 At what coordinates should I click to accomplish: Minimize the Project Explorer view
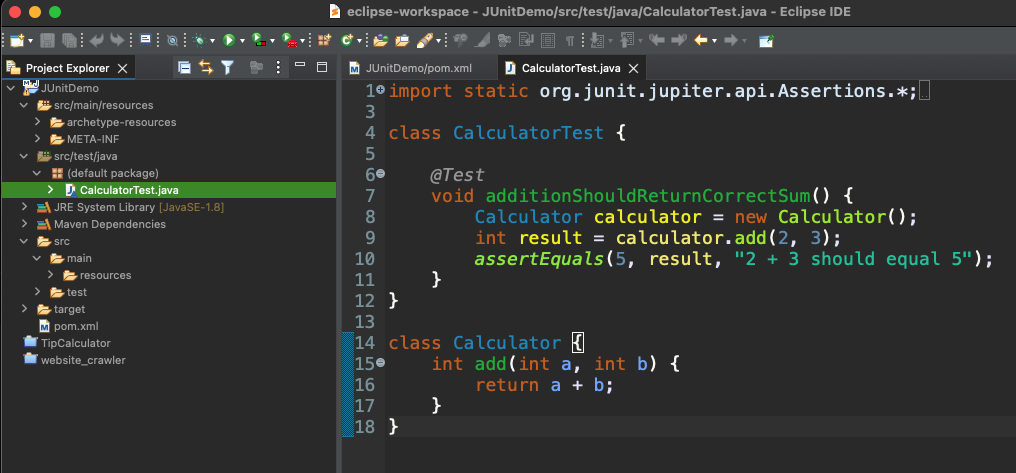click(x=299, y=65)
